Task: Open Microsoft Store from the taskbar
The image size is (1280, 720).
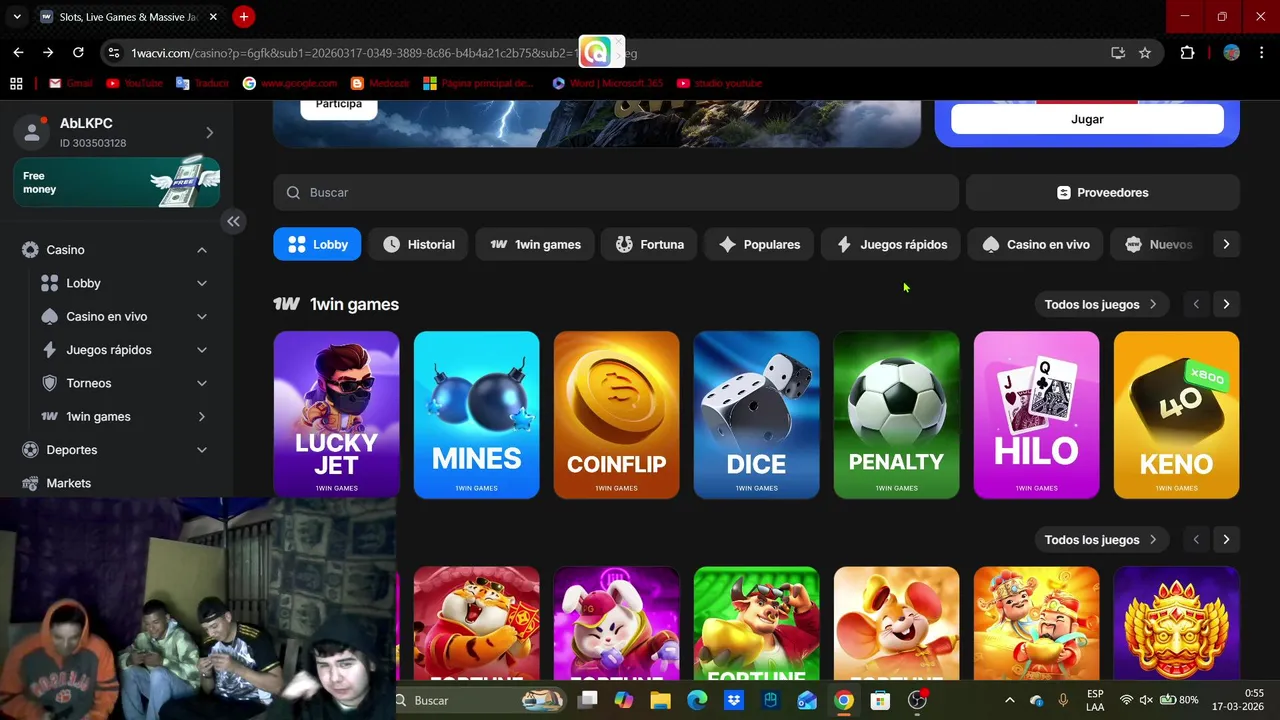Action: [x=880, y=700]
